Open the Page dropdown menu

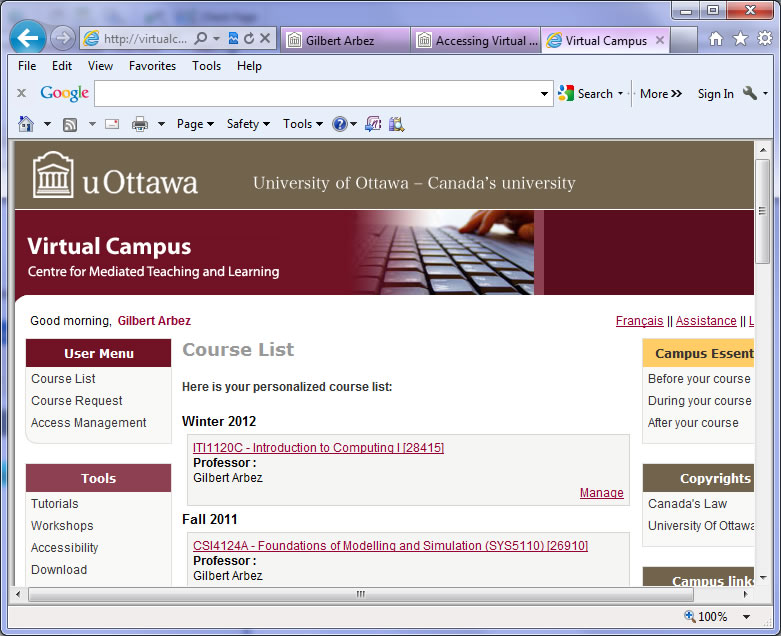click(195, 124)
